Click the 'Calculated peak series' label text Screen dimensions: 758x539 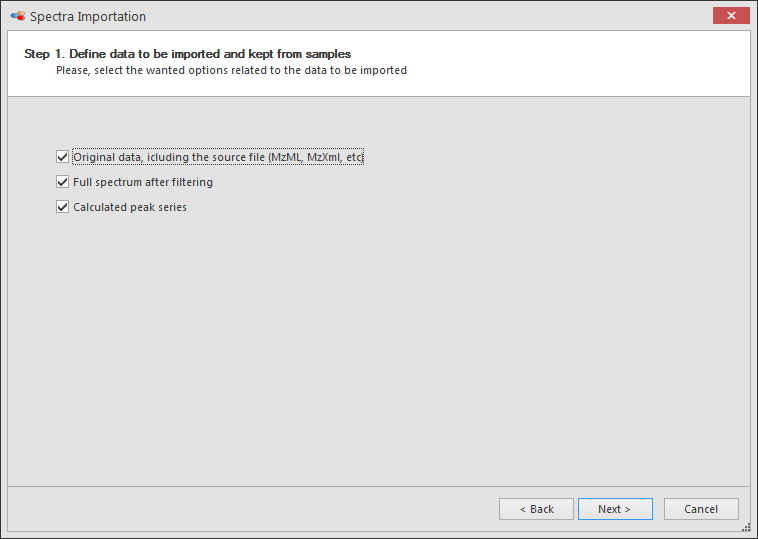130,207
